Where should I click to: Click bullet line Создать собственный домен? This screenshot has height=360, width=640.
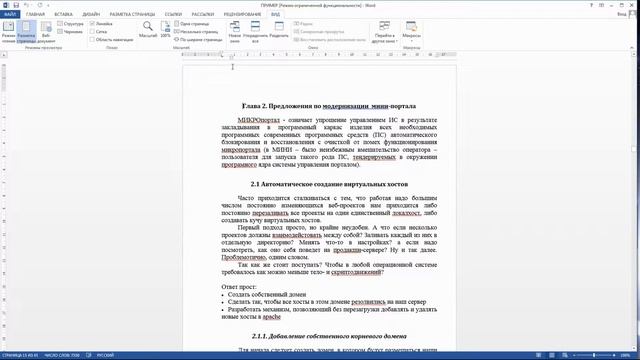click(x=267, y=294)
